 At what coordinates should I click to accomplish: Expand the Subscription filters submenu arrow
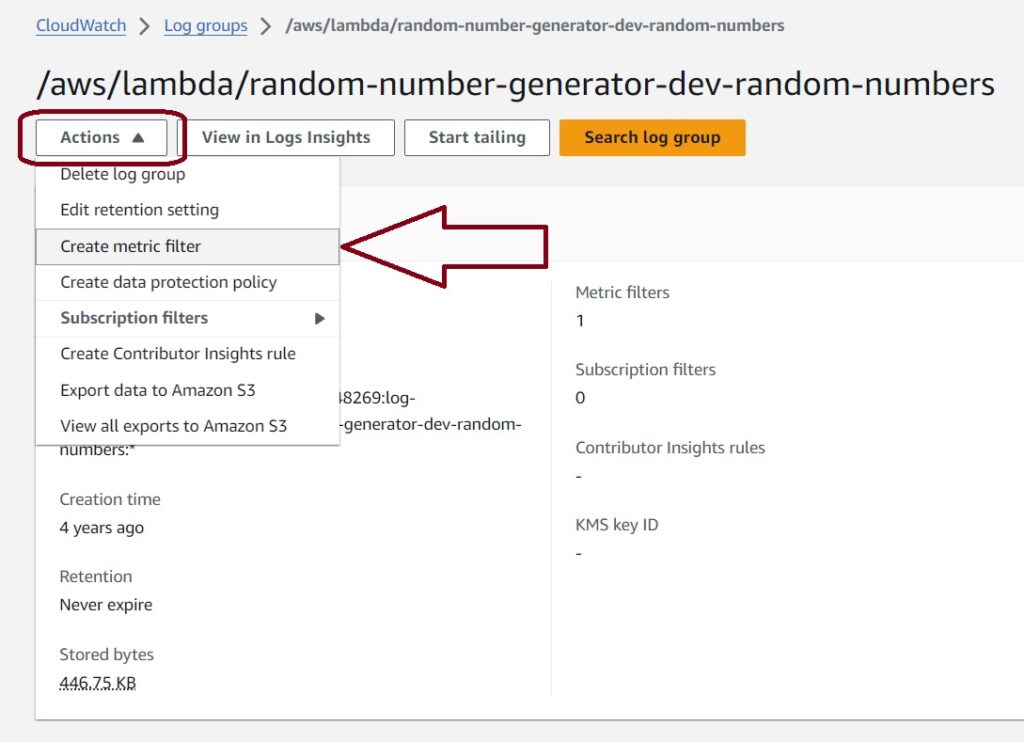pos(319,319)
